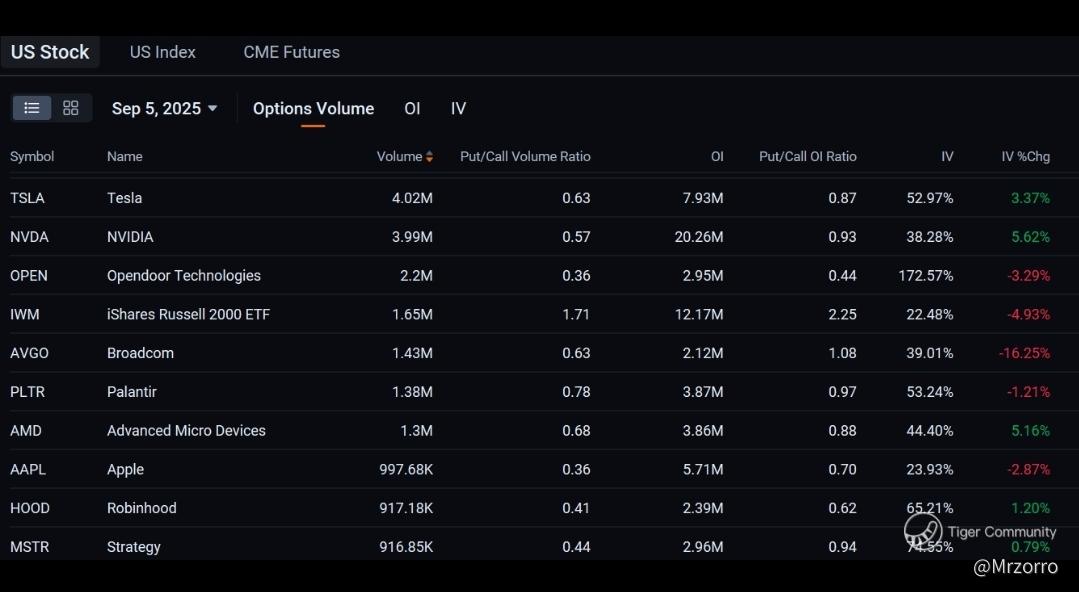The width and height of the screenshot is (1079, 592).
Task: Select the Palantir row
Action: point(132,392)
